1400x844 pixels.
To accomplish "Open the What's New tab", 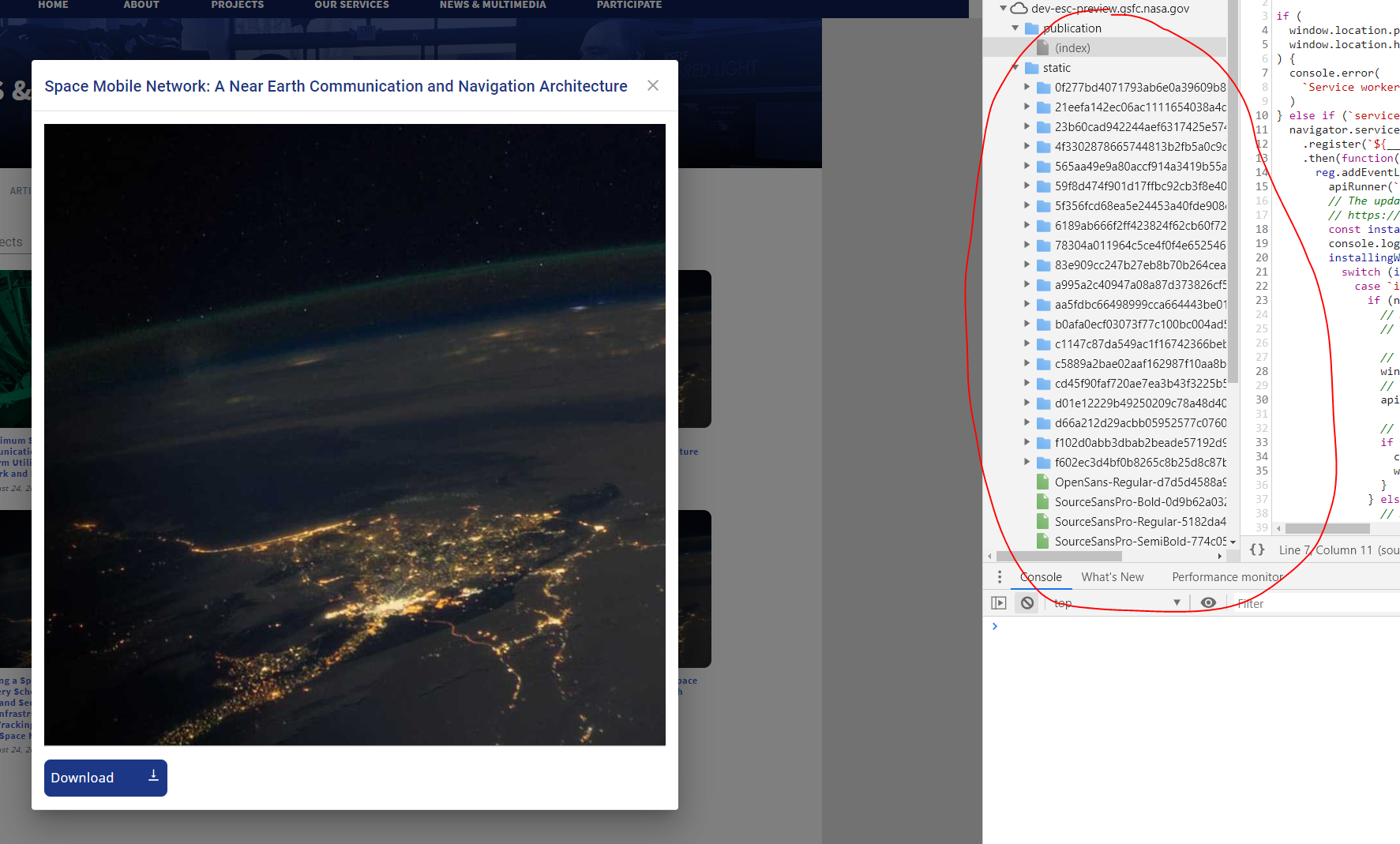I will coord(1112,576).
